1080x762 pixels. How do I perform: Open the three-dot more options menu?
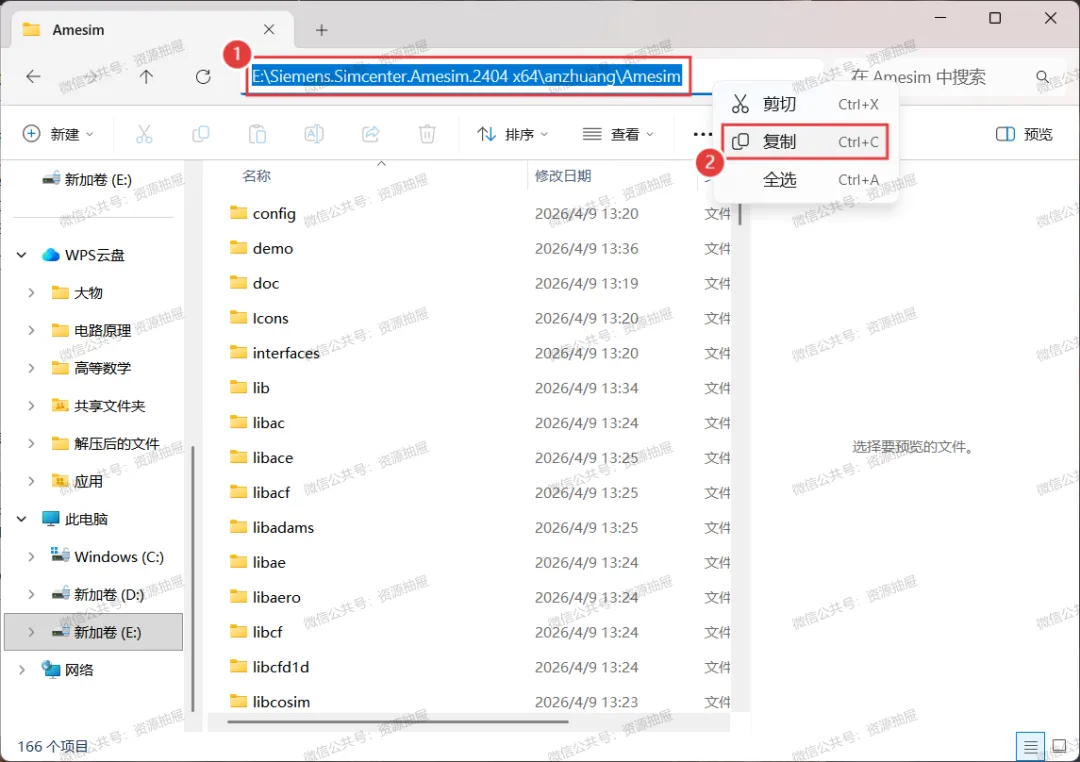click(x=702, y=134)
